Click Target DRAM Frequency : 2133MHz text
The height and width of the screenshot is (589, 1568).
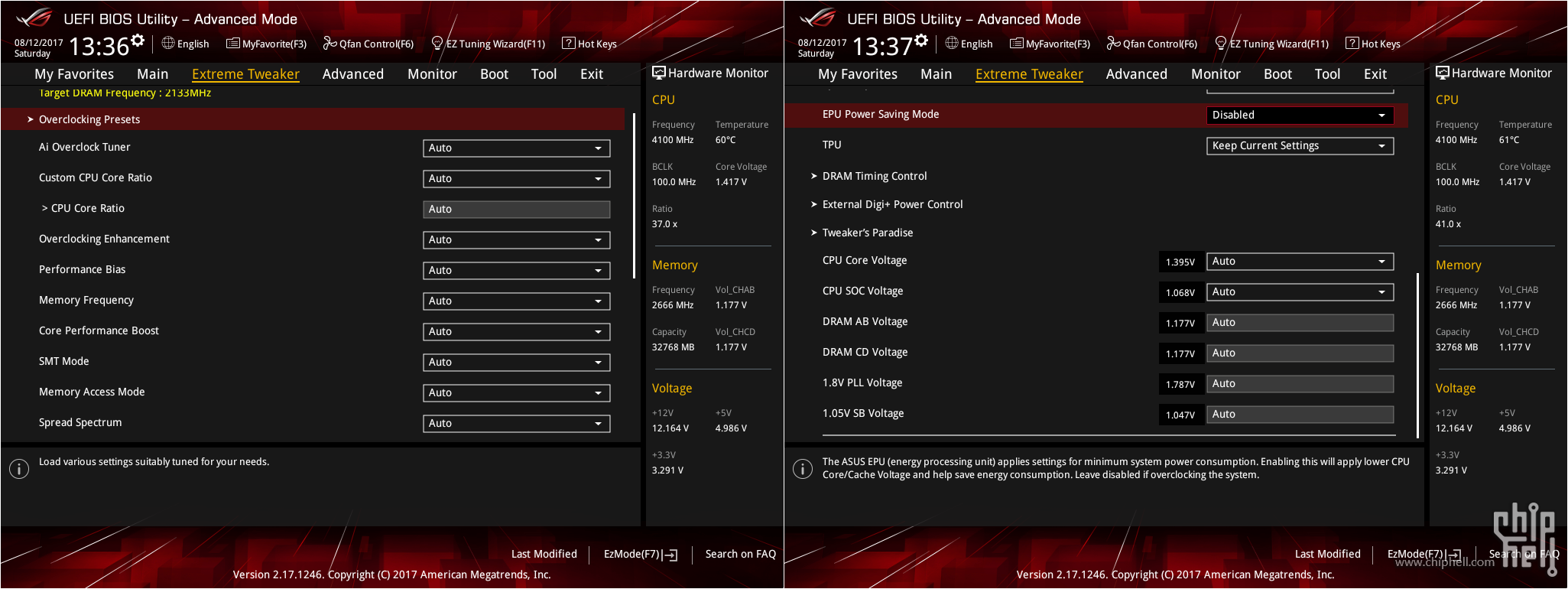tap(125, 93)
